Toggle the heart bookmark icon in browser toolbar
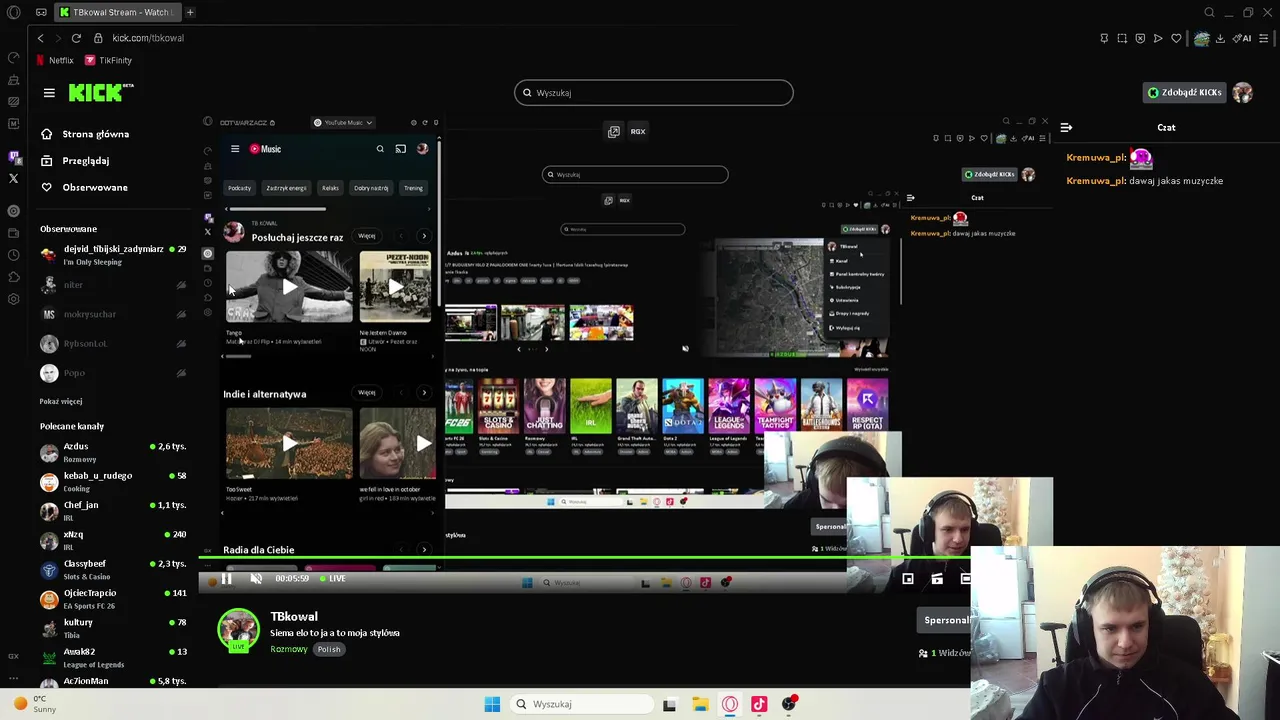The image size is (1280, 720). [1176, 38]
